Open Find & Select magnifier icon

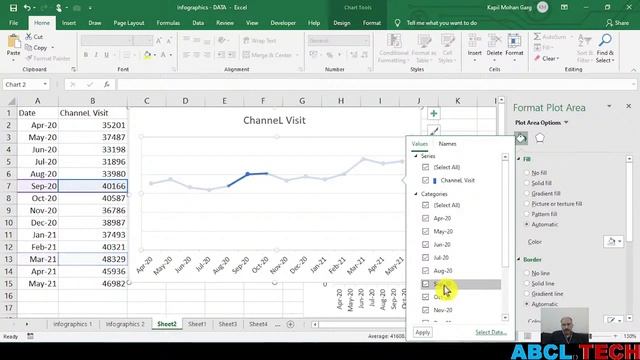point(605,40)
